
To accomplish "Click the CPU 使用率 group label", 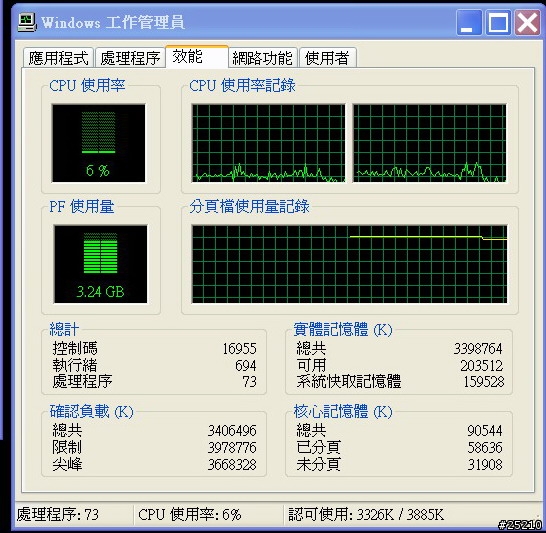I will pos(87,86).
